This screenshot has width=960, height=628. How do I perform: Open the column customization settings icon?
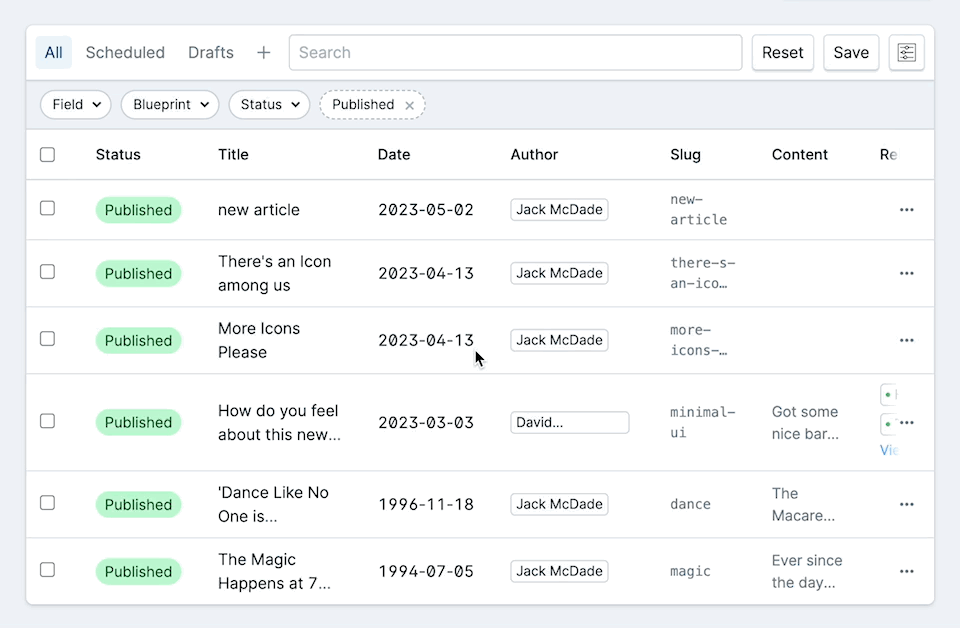point(906,53)
